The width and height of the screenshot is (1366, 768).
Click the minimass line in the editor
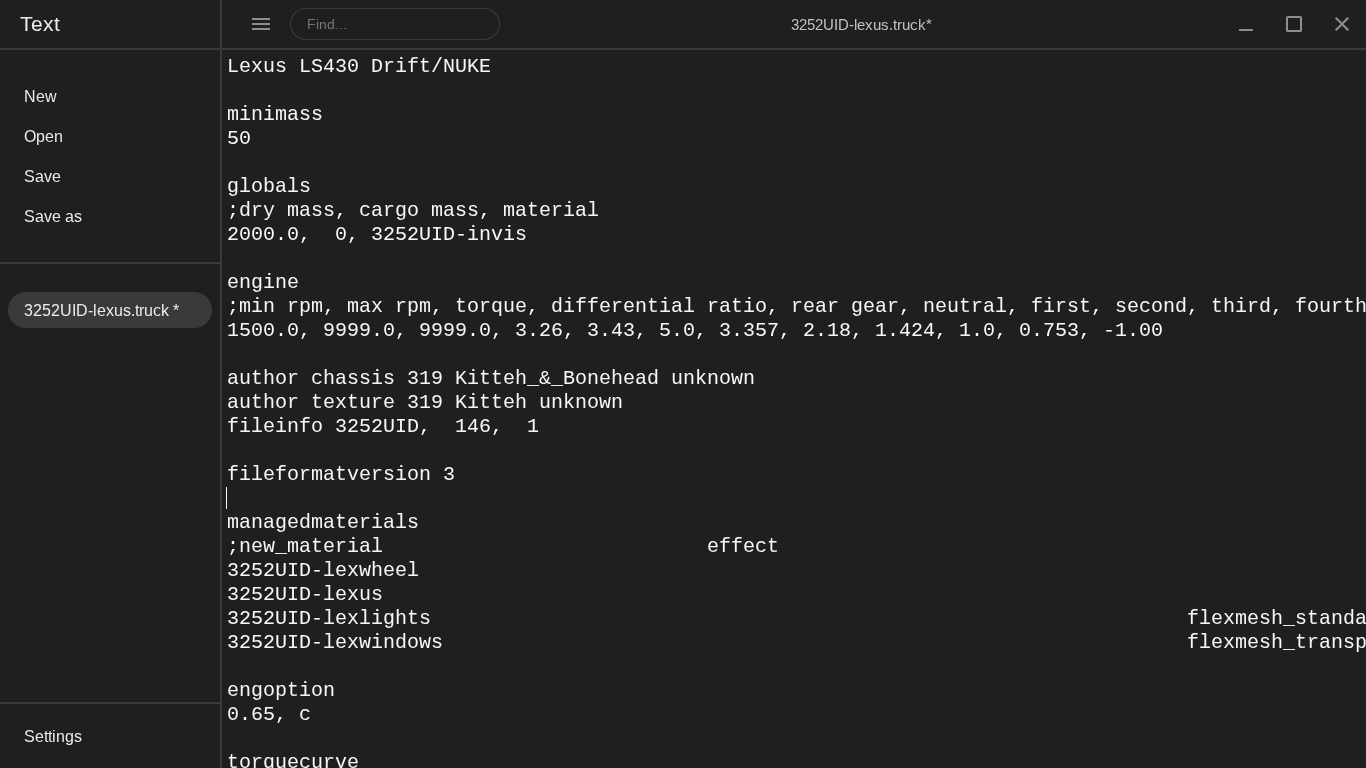point(275,114)
